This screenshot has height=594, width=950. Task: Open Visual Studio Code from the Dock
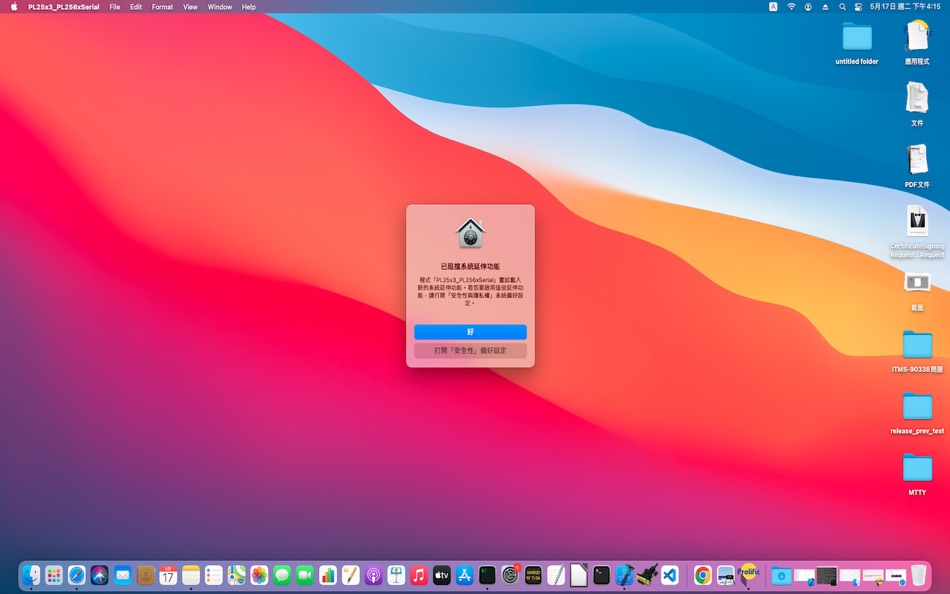[x=670, y=575]
